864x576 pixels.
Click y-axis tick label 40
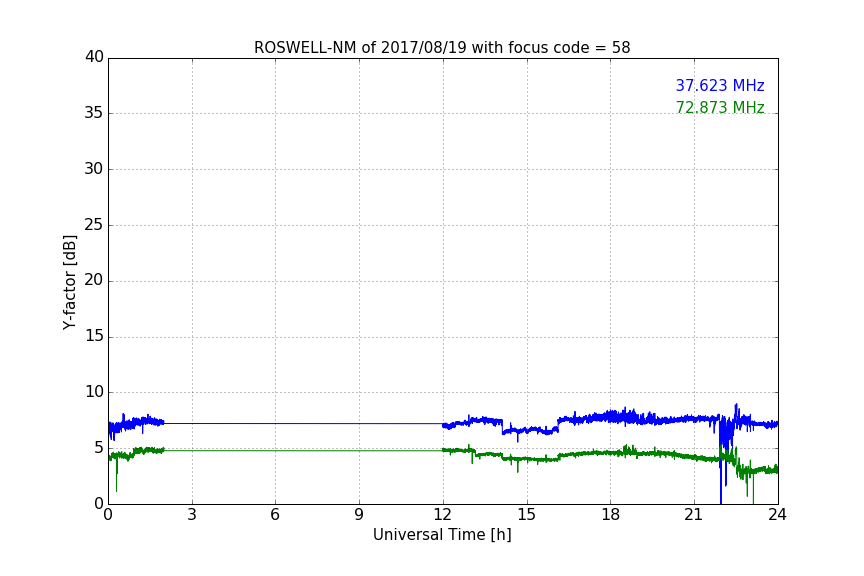[94, 57]
